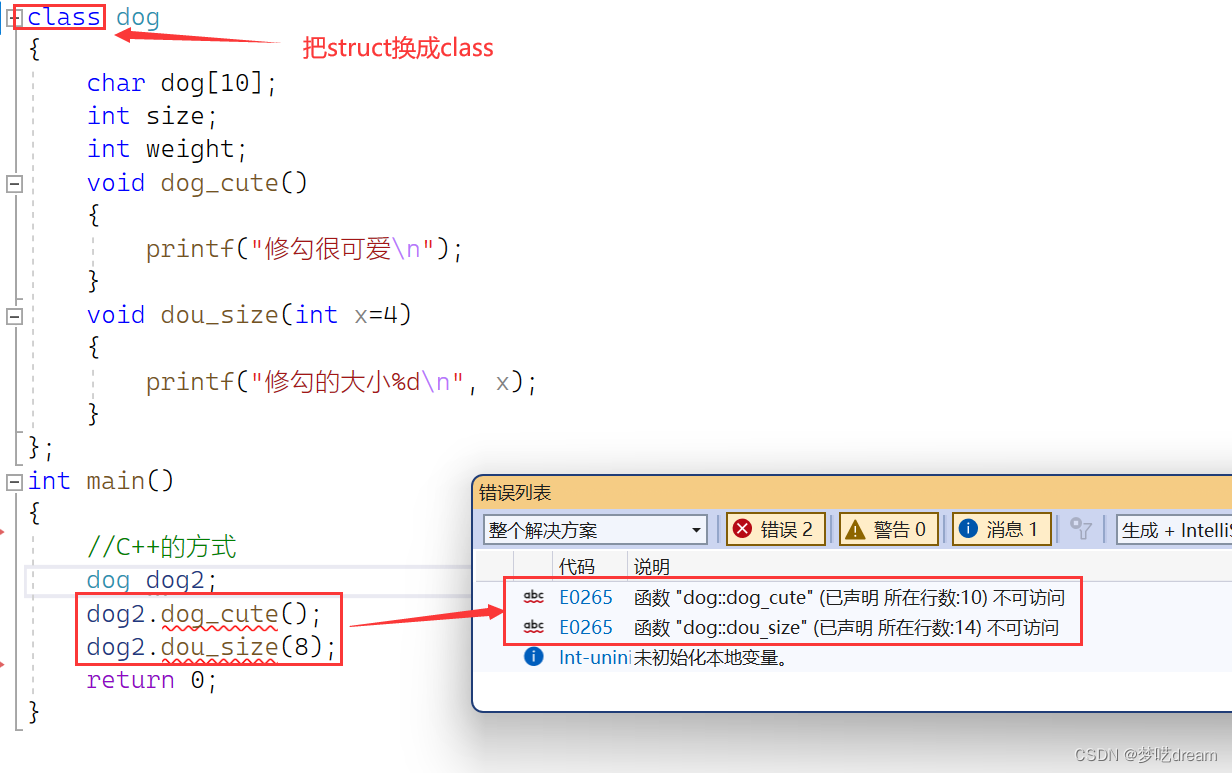
Task: Click the 说明 column header
Action: [651, 567]
